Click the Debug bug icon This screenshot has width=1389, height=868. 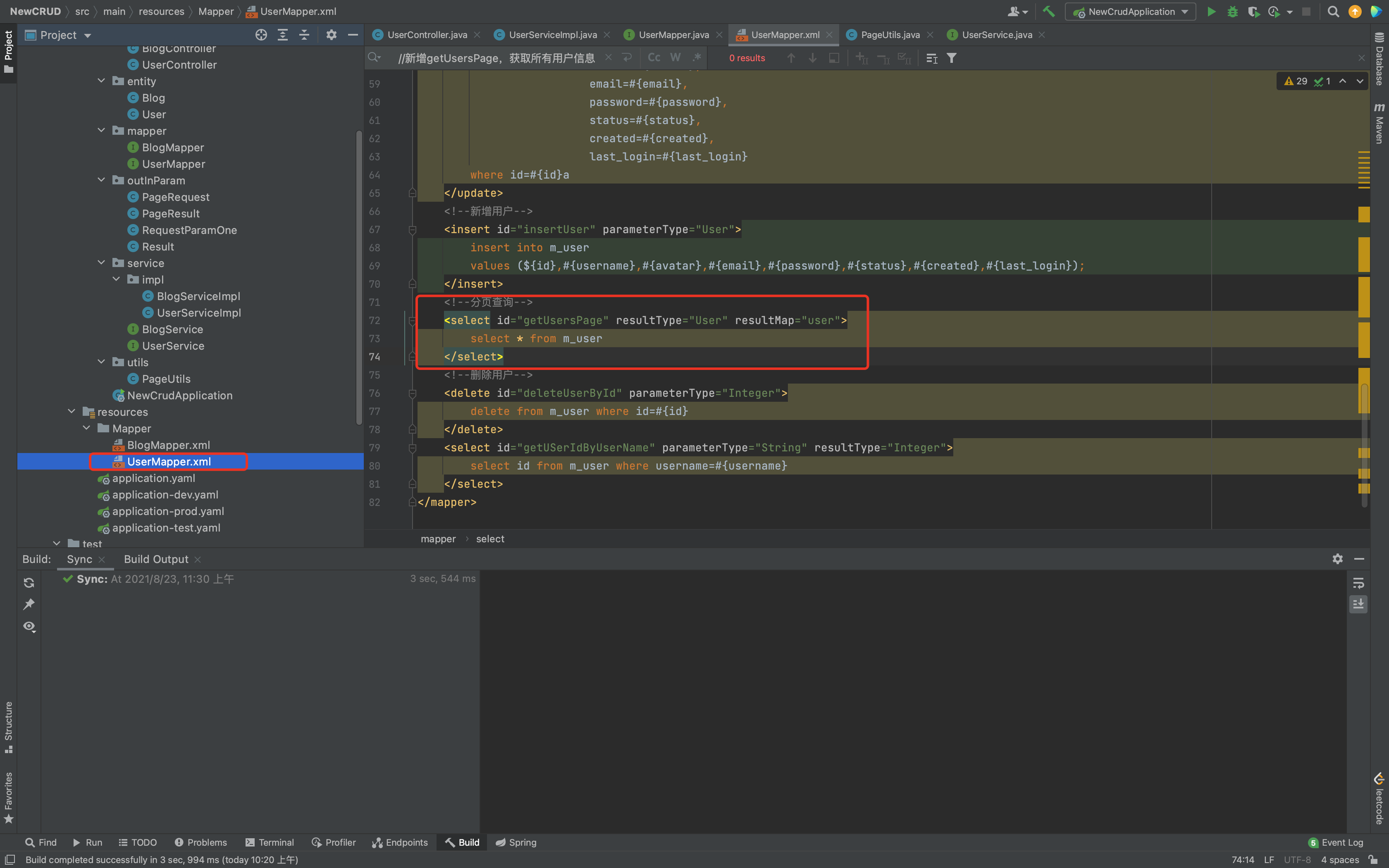tap(1232, 12)
